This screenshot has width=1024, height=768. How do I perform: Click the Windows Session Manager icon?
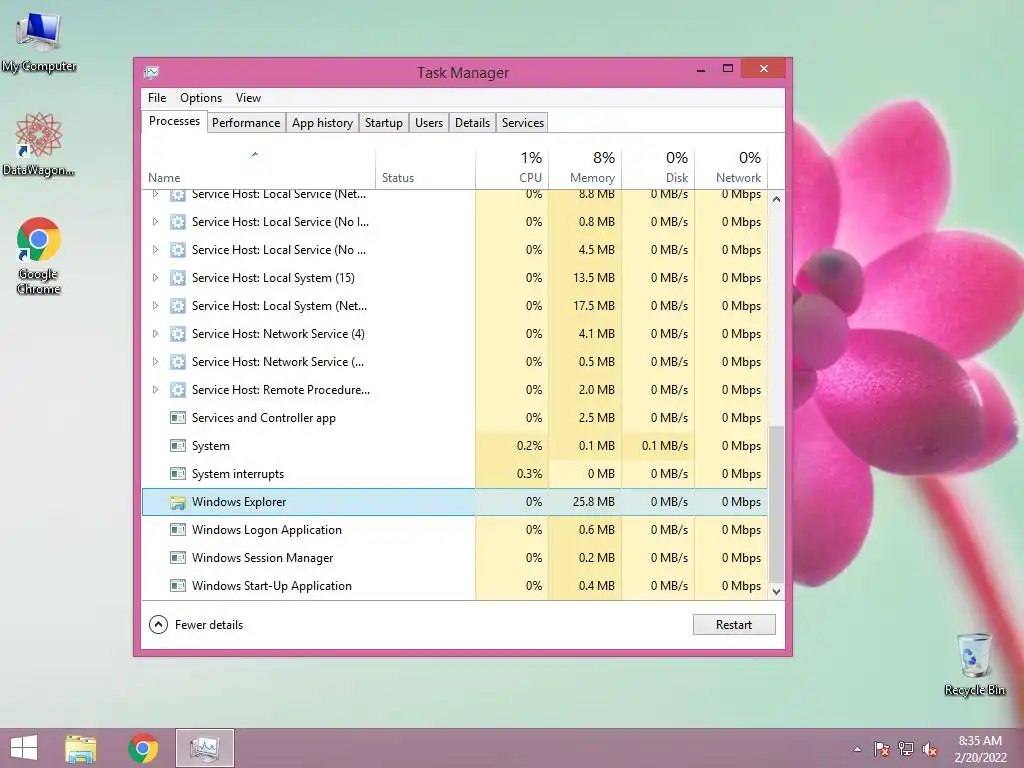[x=178, y=558]
